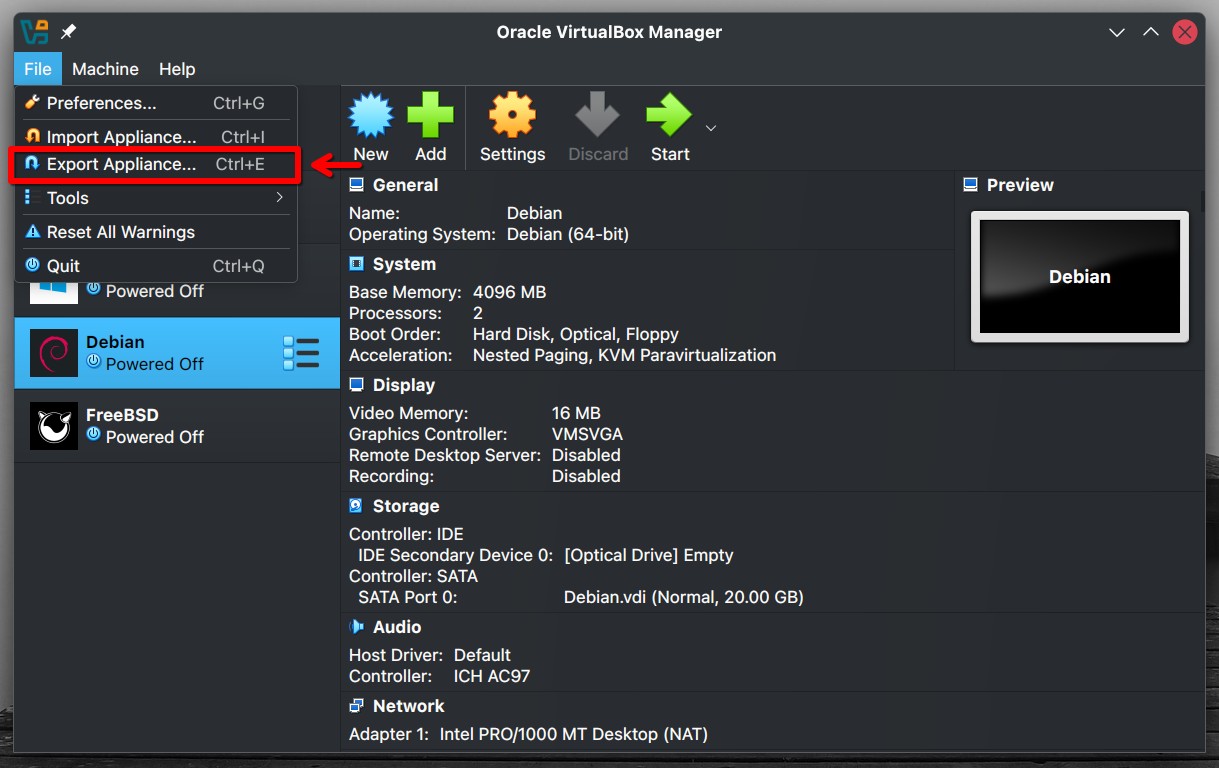Select the FreeBSD machine name
Screen dimensions: 1219x768
coord(122,415)
